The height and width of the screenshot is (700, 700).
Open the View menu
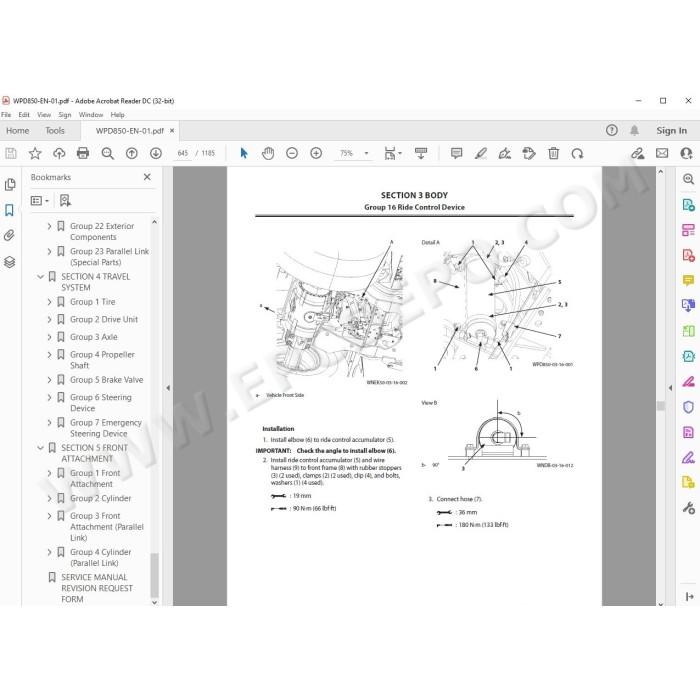44,115
